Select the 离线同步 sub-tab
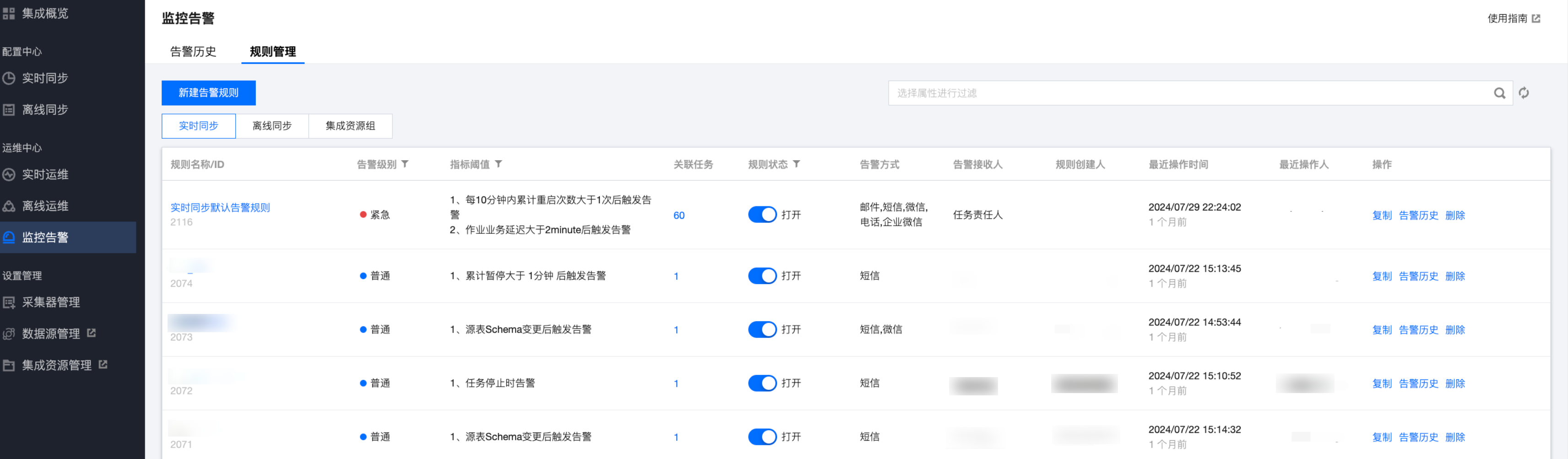This screenshot has width=1568, height=459. [272, 126]
